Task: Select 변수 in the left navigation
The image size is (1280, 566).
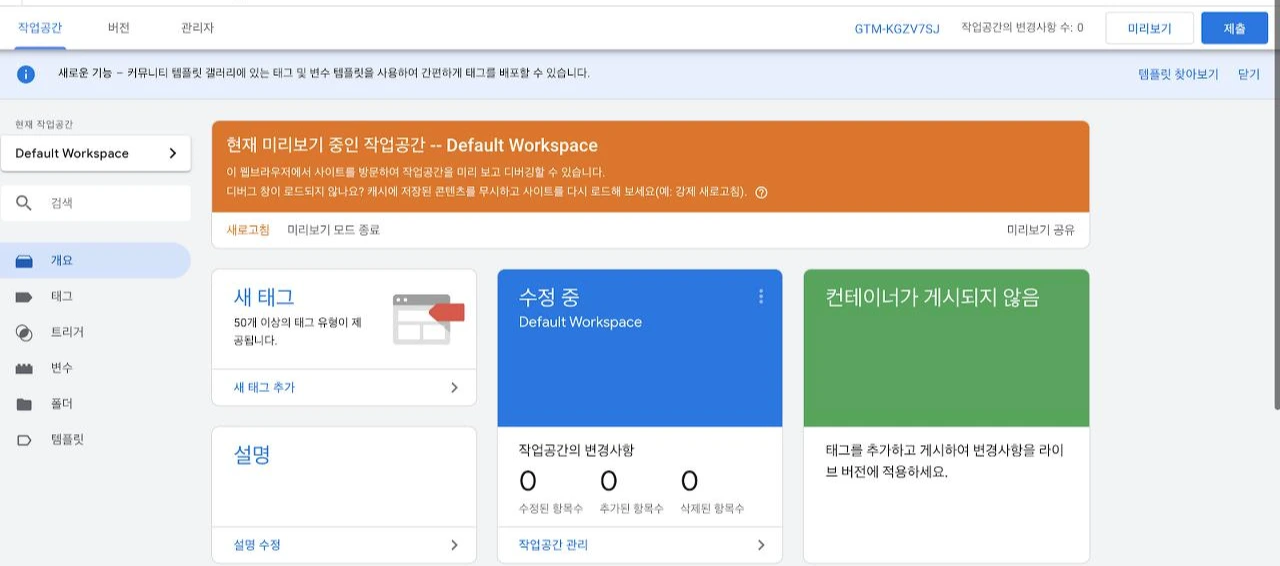Action: tap(95, 368)
